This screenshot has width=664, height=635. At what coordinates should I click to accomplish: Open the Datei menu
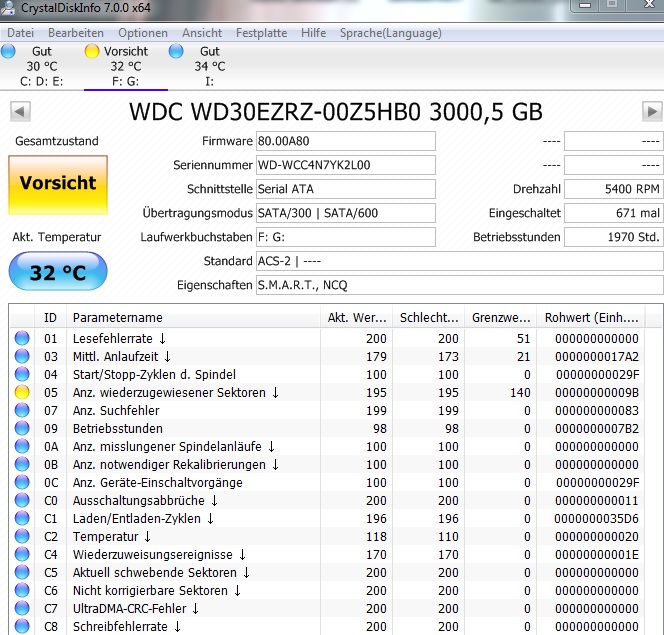(x=20, y=33)
